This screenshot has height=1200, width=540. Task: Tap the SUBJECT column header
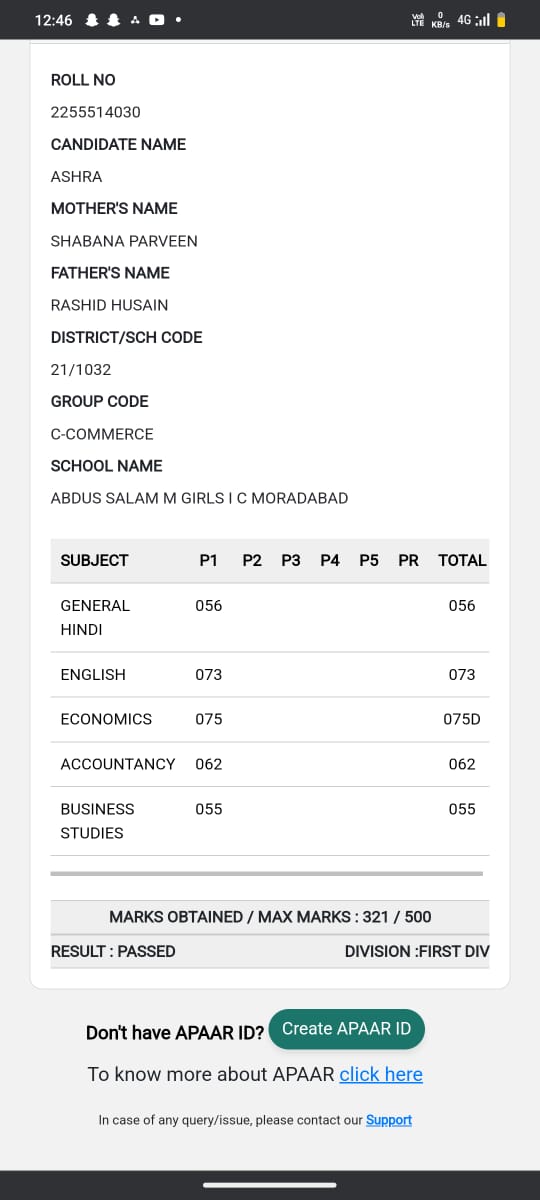click(x=94, y=560)
